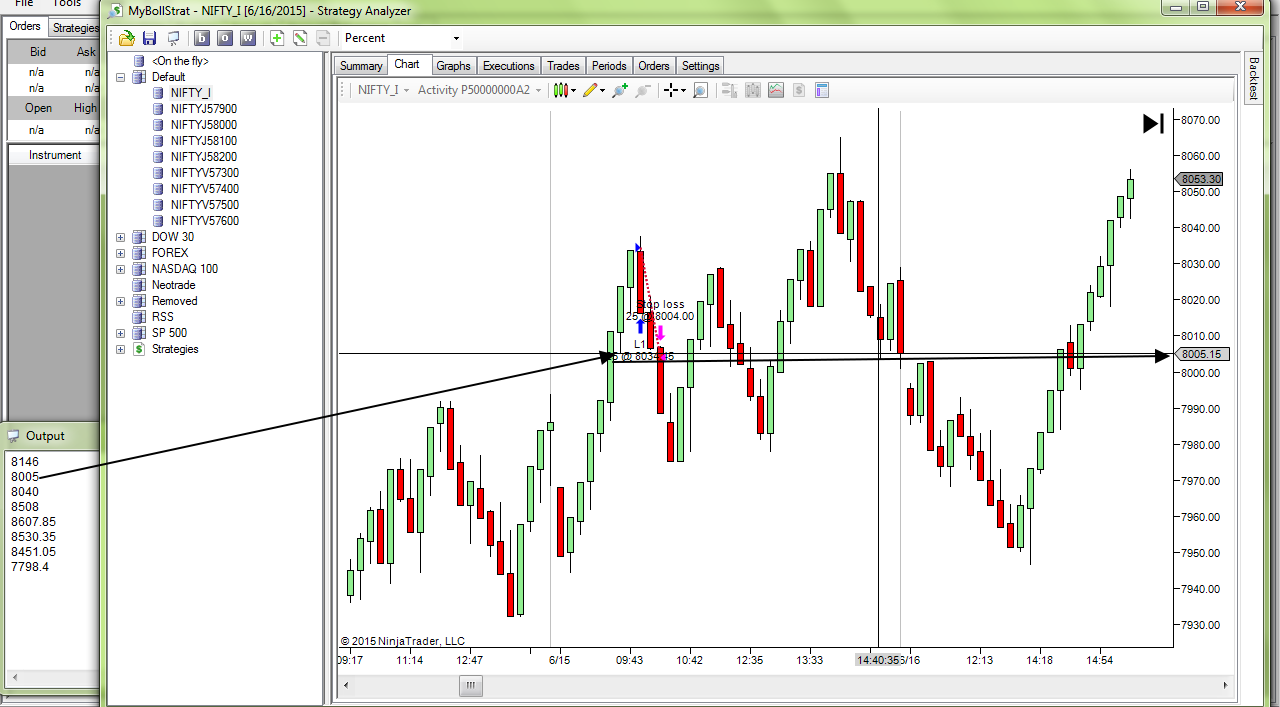The width and height of the screenshot is (1280, 707).
Task: Select NIFTYV57300 in the tree
Action: (205, 173)
